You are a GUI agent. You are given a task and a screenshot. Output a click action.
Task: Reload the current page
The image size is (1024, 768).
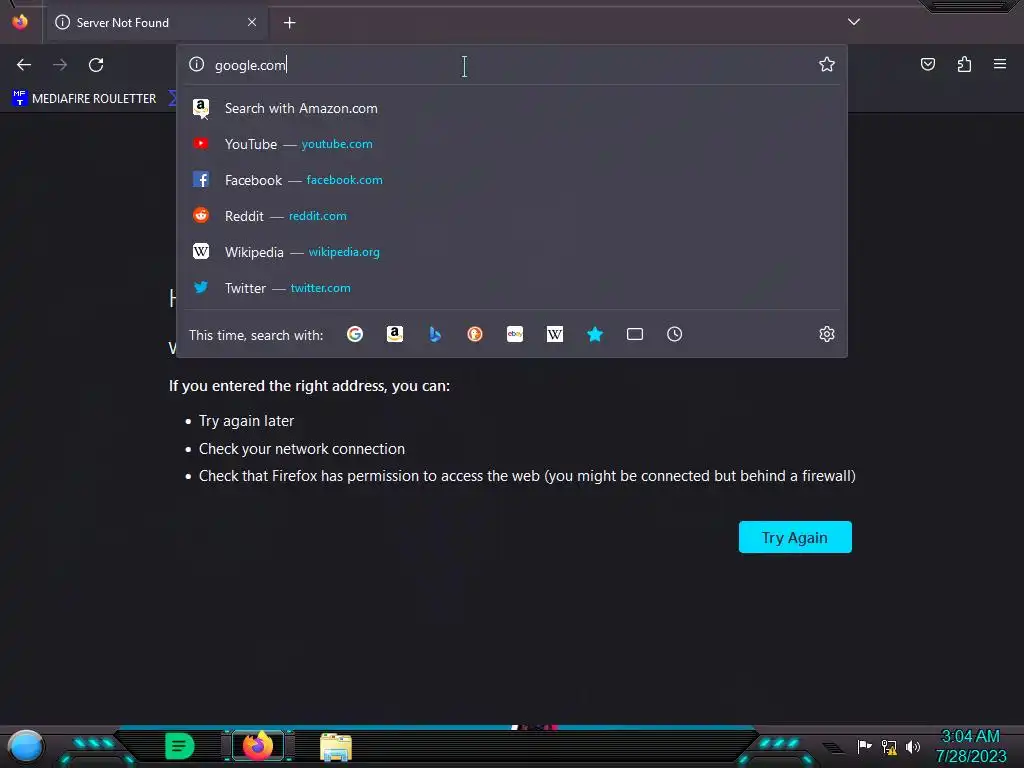point(96,65)
